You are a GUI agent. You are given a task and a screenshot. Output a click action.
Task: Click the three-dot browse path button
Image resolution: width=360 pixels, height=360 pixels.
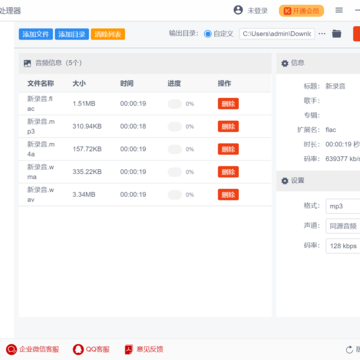point(322,34)
